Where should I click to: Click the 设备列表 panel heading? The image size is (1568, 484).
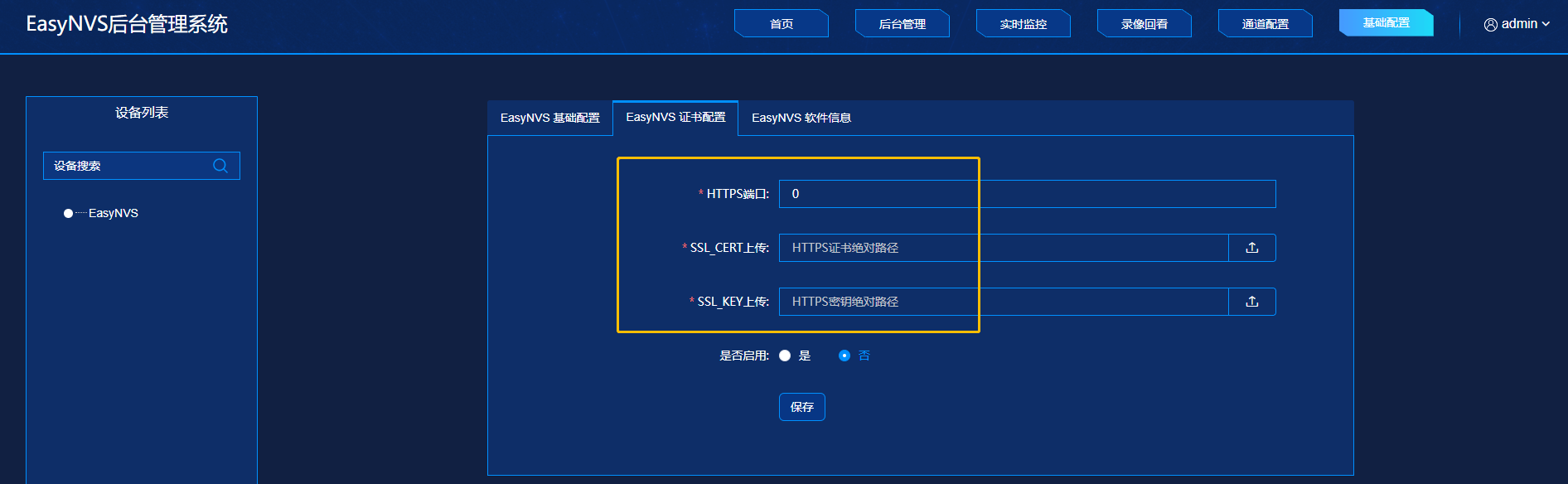pos(142,113)
